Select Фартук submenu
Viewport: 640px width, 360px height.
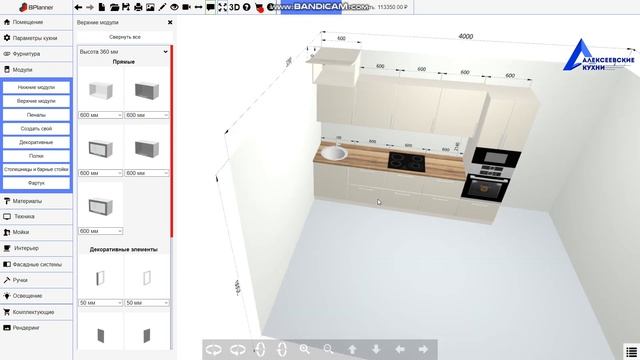(36, 183)
